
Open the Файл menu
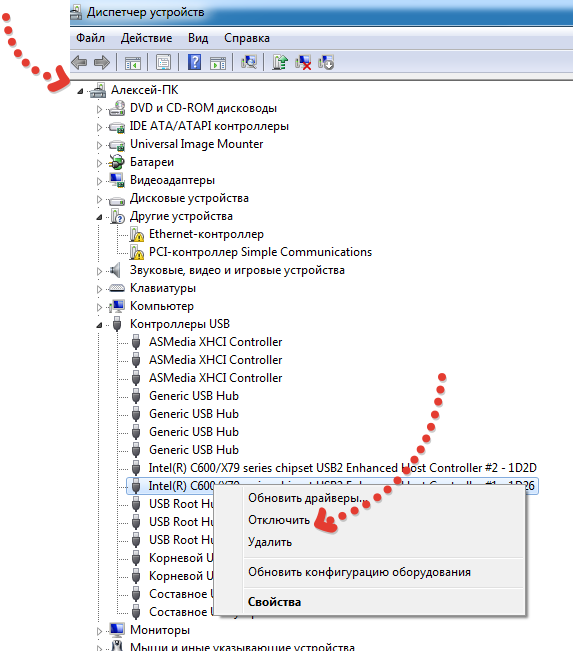coord(90,38)
